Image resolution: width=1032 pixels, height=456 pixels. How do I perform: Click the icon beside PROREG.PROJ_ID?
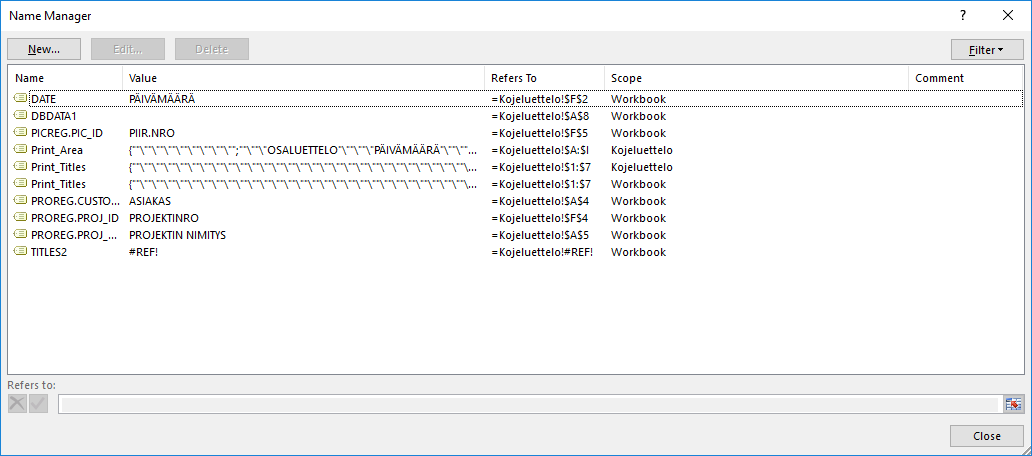(20, 218)
